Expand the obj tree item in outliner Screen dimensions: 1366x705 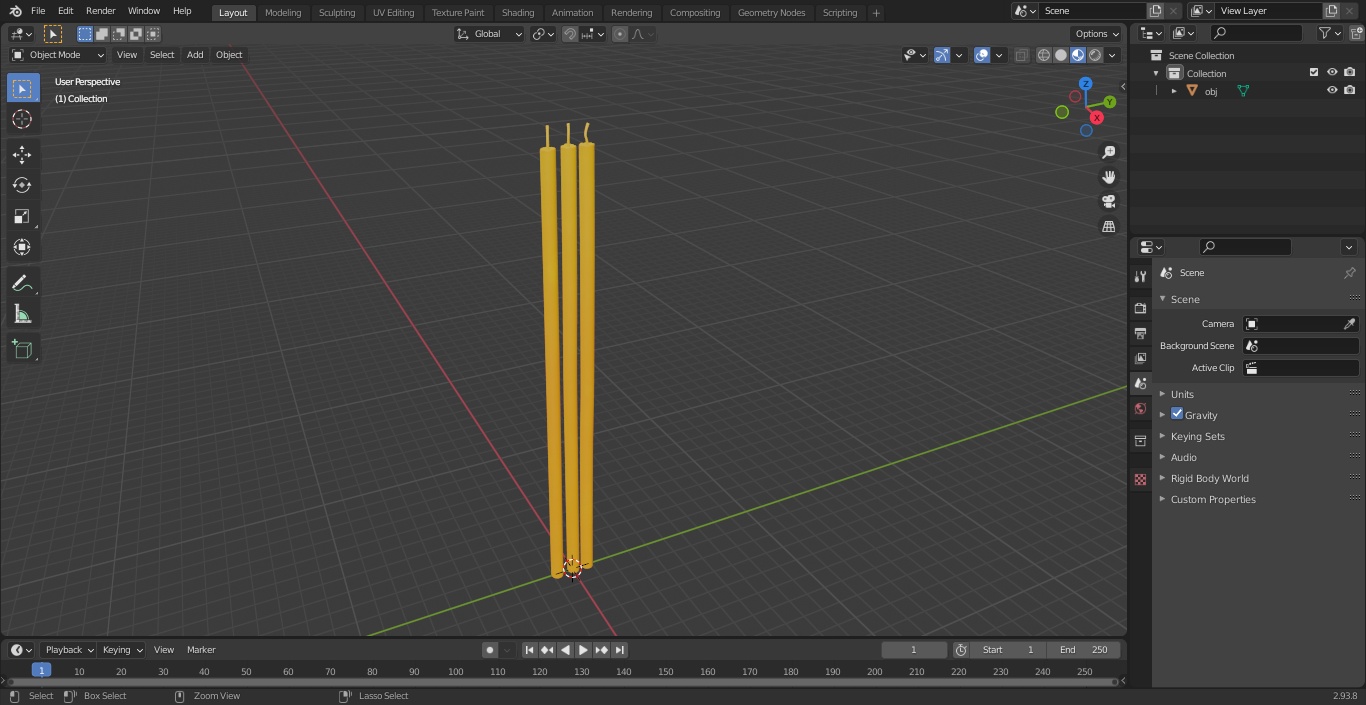1174,91
